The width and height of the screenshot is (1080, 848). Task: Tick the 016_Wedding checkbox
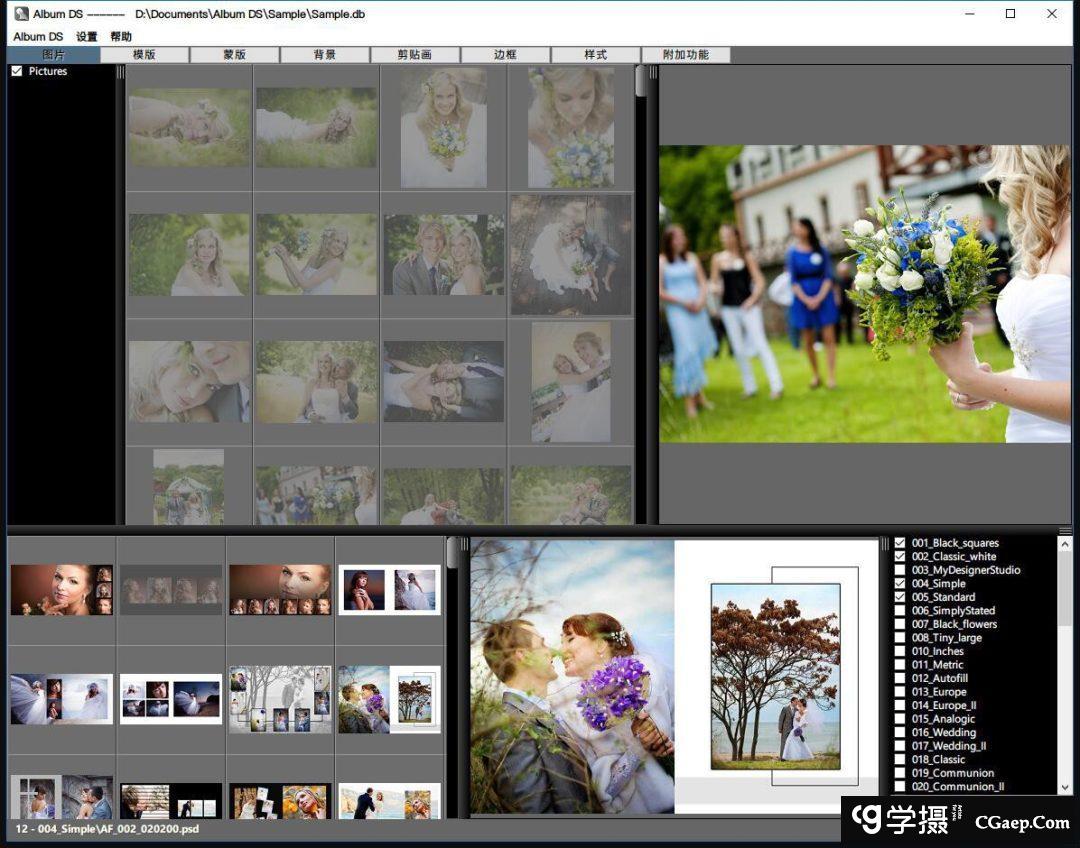900,732
